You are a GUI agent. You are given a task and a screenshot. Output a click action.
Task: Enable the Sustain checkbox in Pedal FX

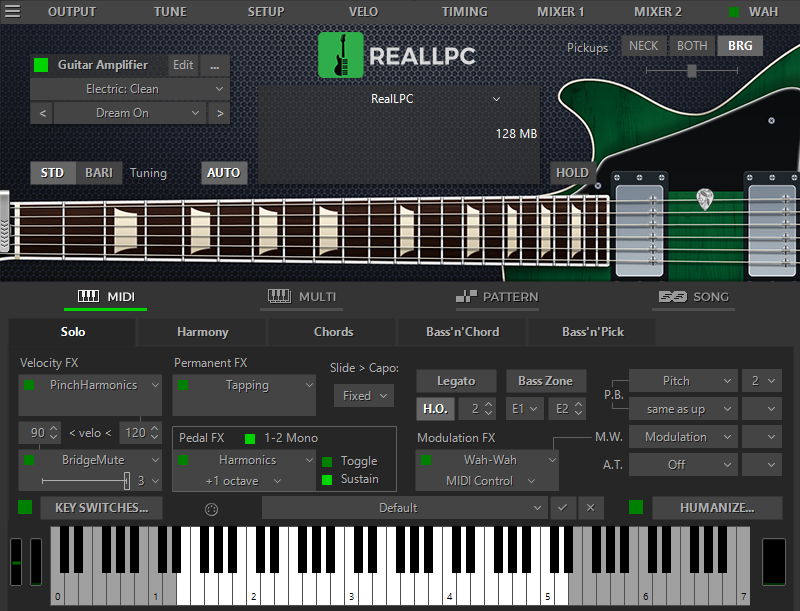[x=327, y=481]
